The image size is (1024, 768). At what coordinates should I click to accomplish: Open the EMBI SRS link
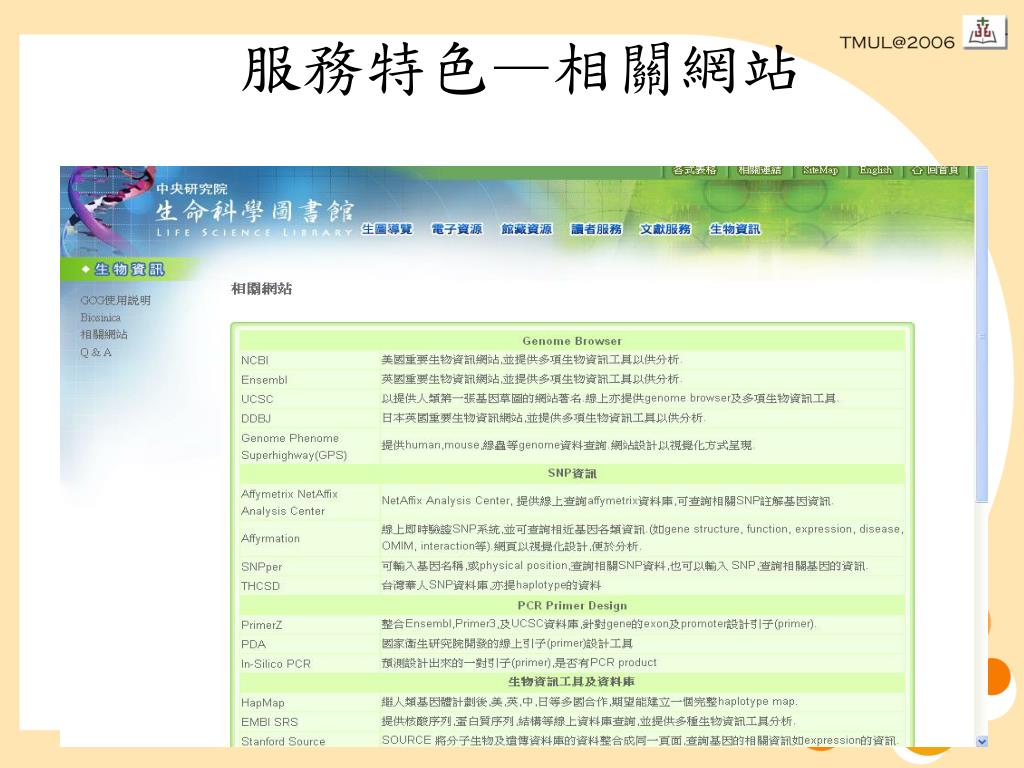(x=269, y=722)
